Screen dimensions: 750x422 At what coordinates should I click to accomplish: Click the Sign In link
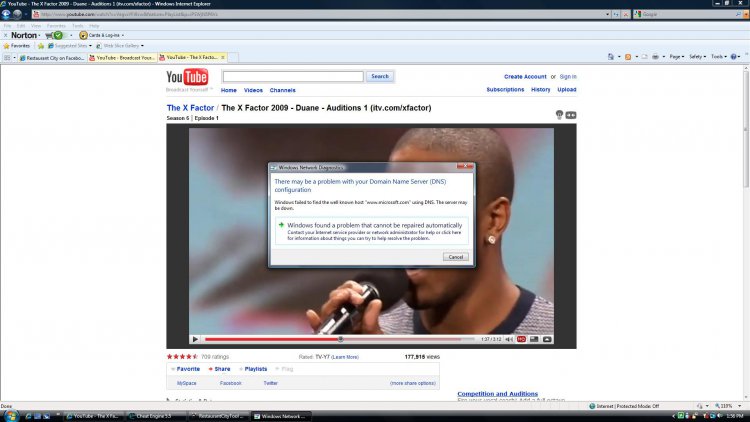point(568,77)
